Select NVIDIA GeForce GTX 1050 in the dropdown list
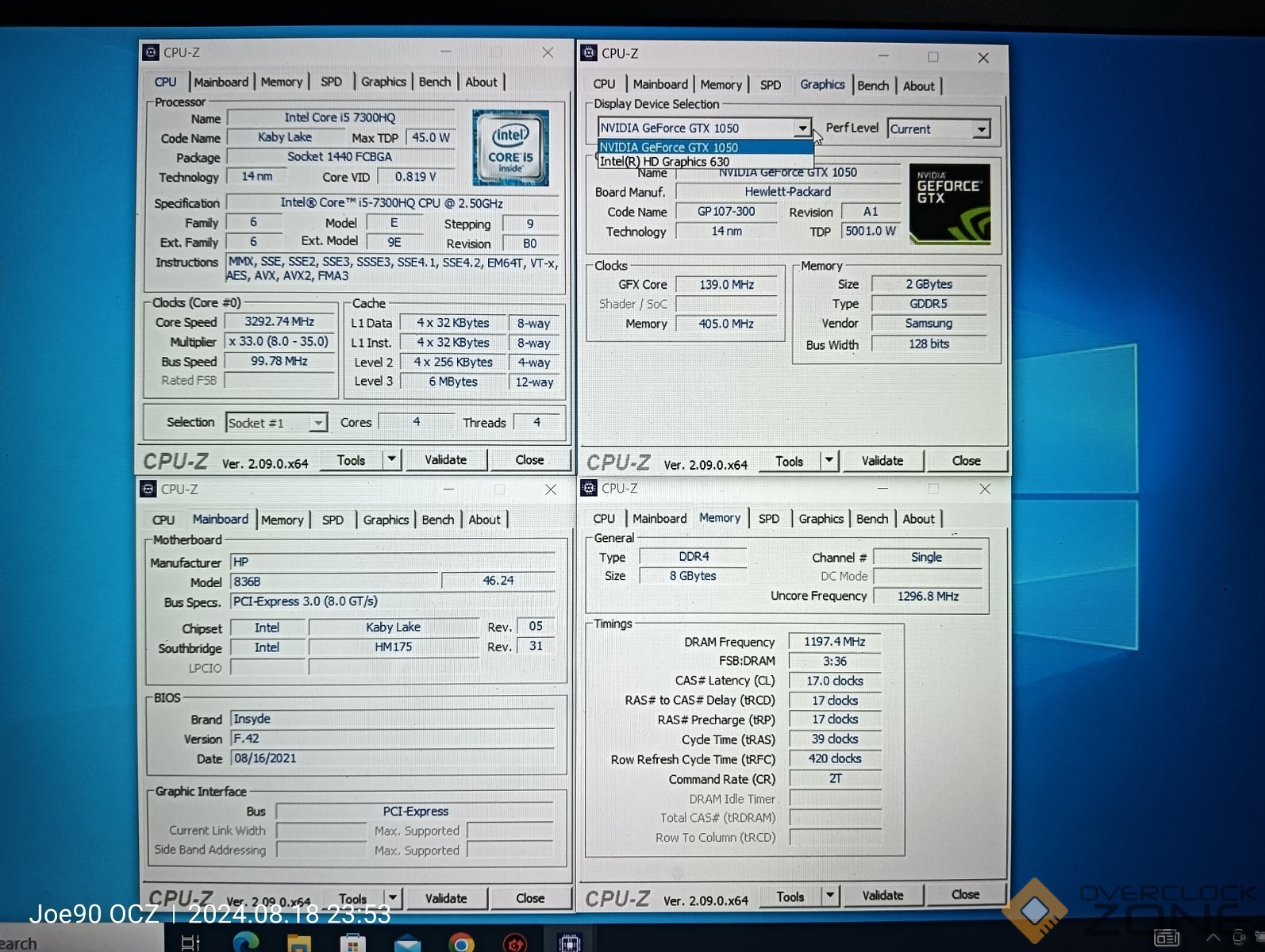Image resolution: width=1265 pixels, height=952 pixels. [x=706, y=147]
